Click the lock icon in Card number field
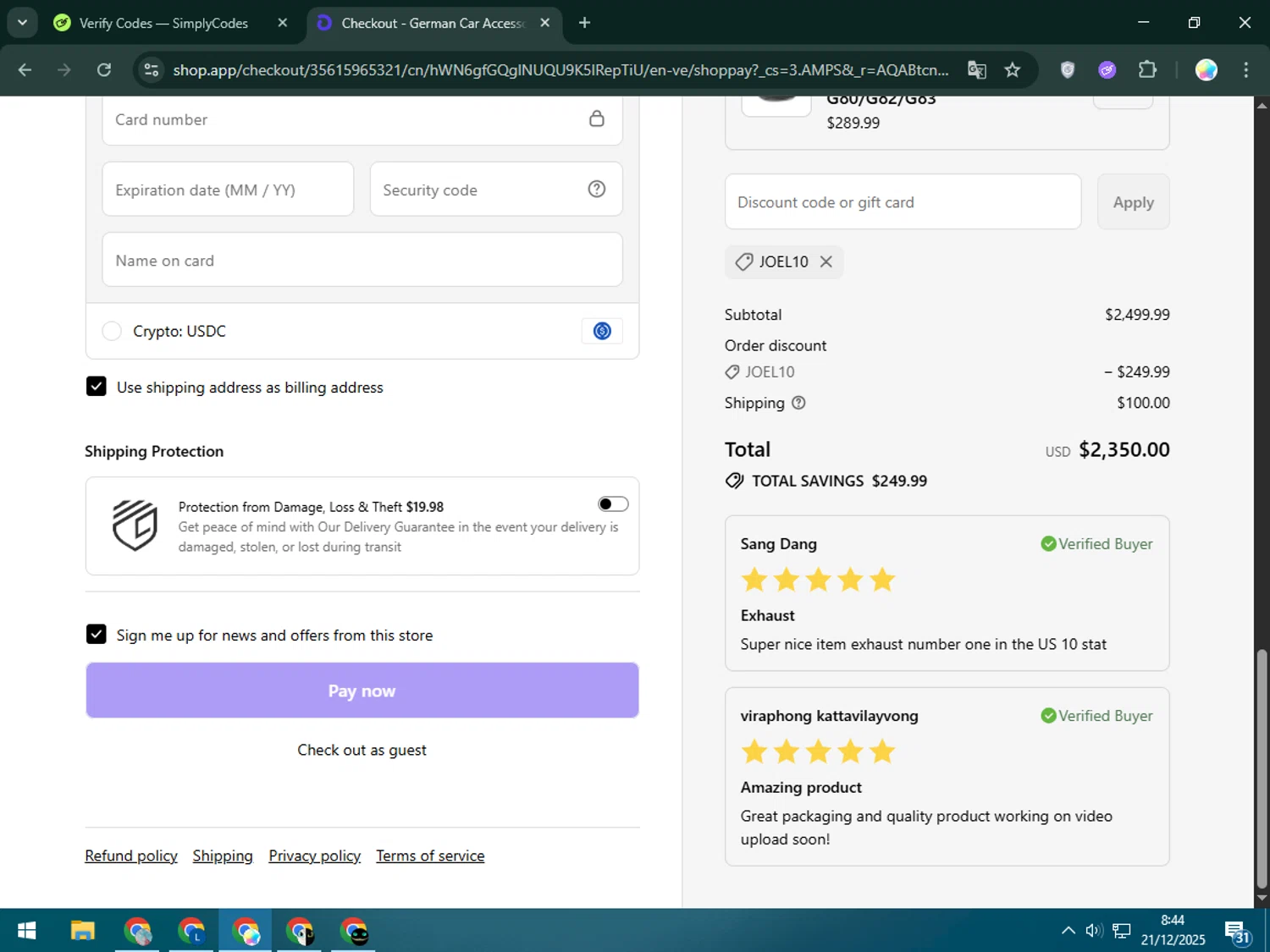 597,118
